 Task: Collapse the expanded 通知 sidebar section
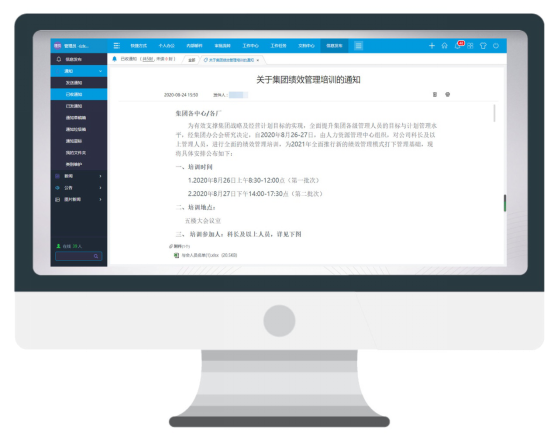(x=79, y=71)
